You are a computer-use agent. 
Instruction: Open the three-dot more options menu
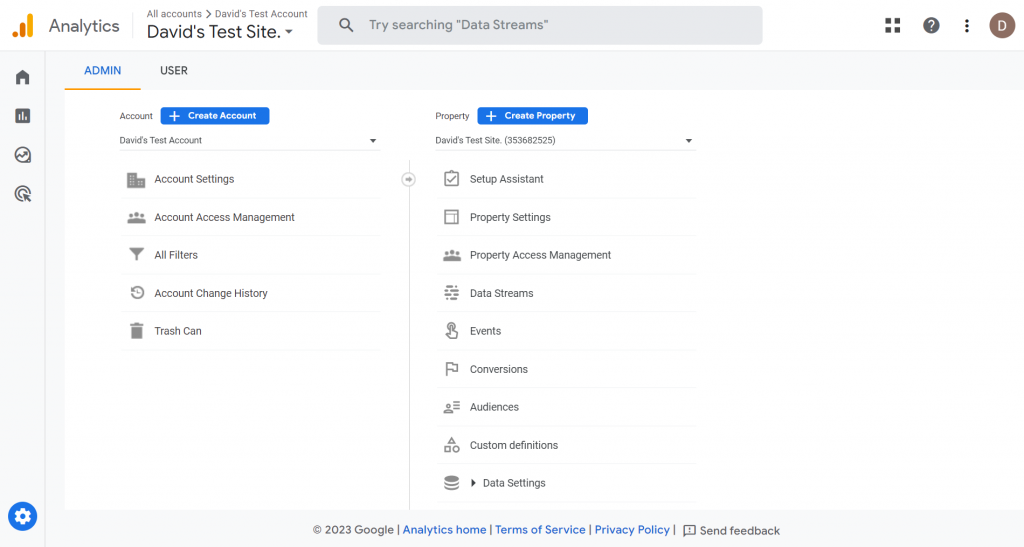[967, 26]
